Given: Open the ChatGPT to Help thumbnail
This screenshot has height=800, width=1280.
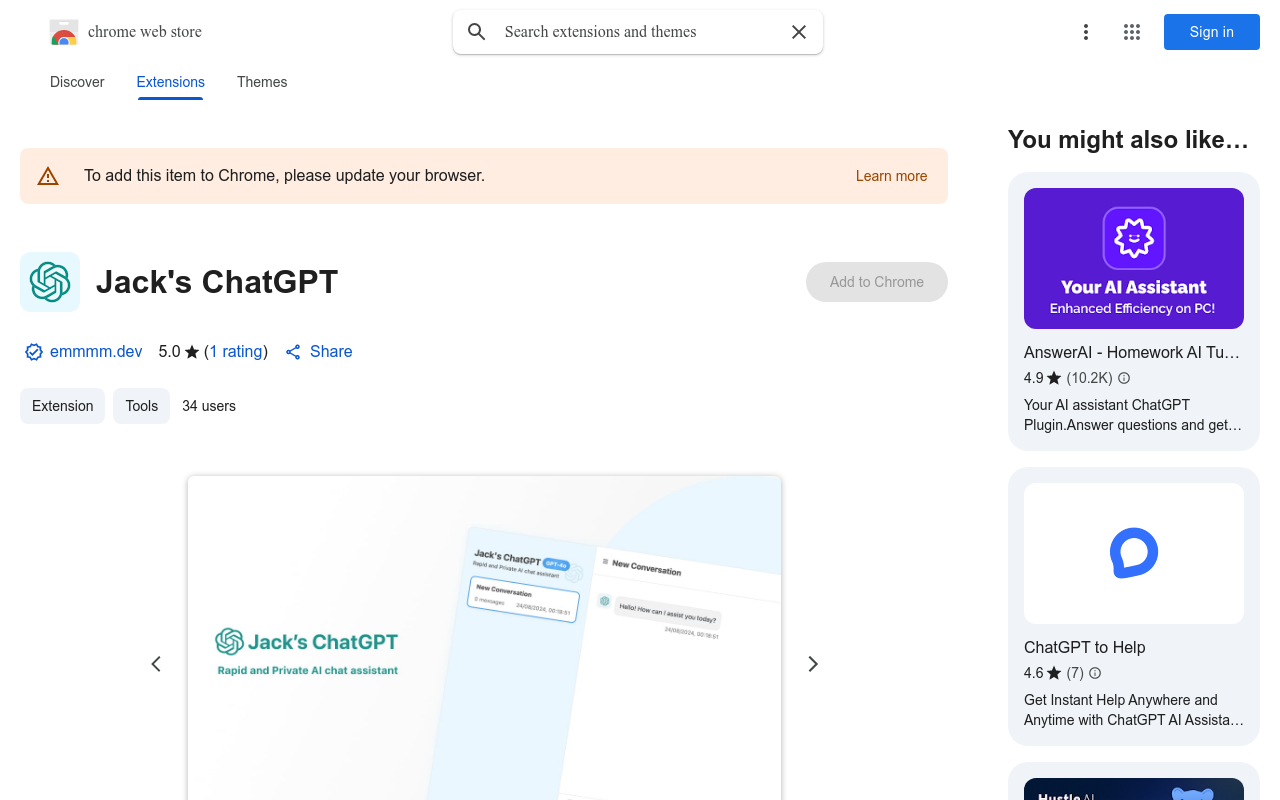Looking at the screenshot, I should (x=1134, y=553).
